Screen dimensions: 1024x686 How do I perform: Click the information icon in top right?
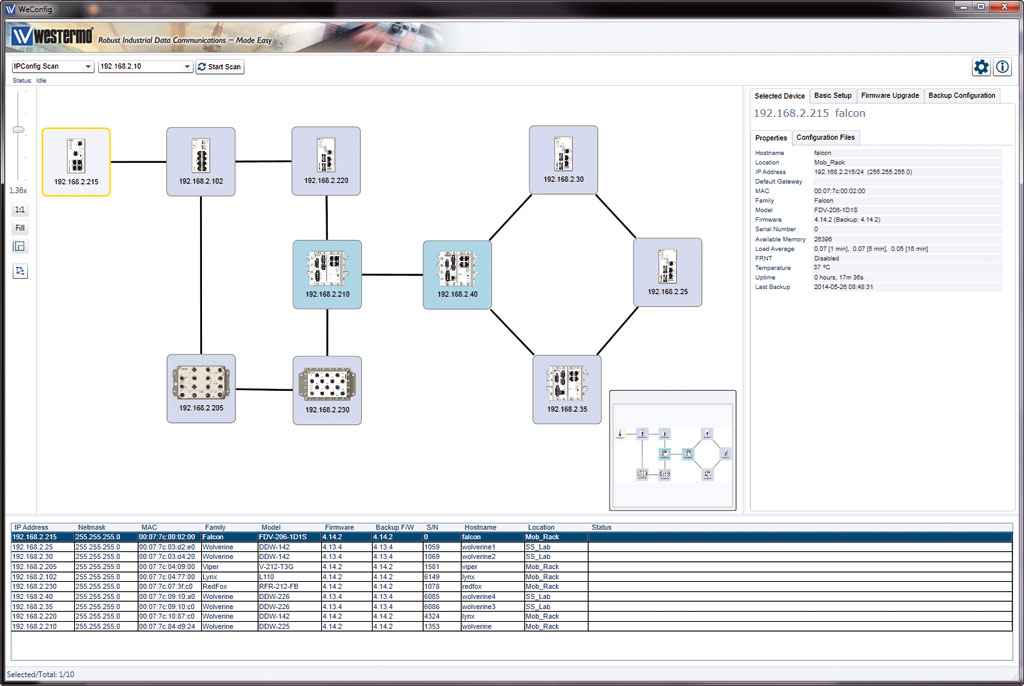1002,67
